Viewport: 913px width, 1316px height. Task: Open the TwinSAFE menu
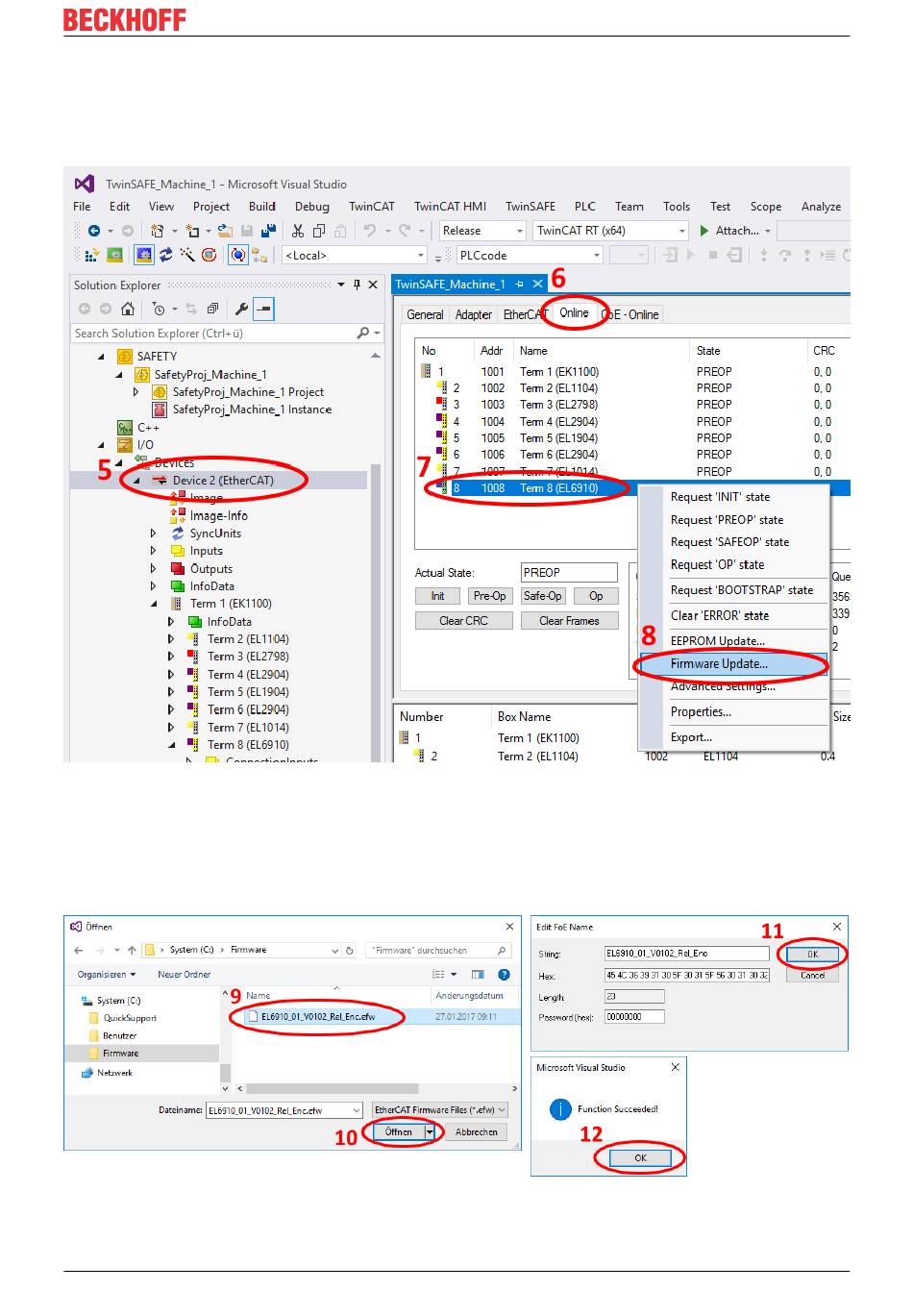(x=531, y=207)
